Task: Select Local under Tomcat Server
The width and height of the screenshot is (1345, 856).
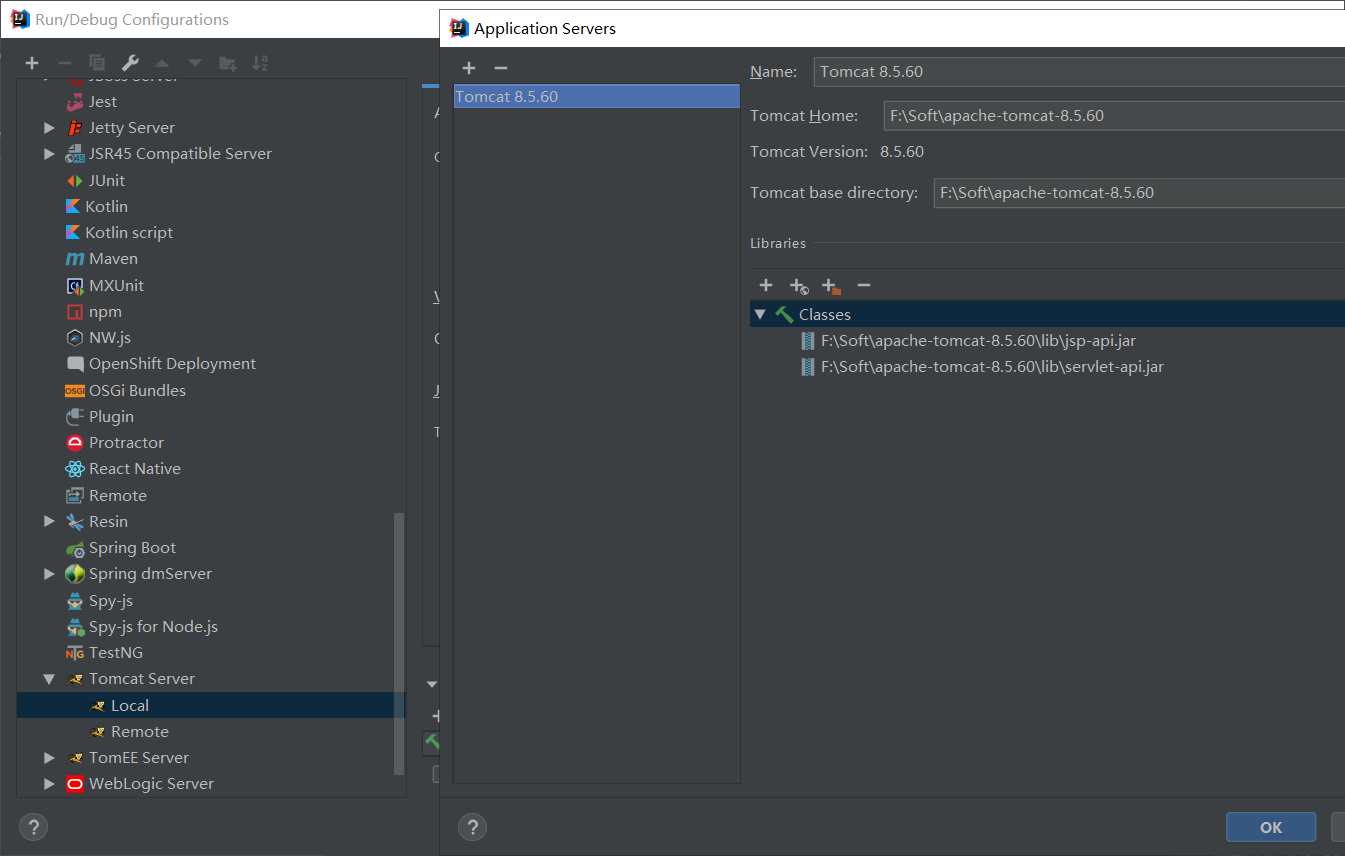Action: point(211,705)
